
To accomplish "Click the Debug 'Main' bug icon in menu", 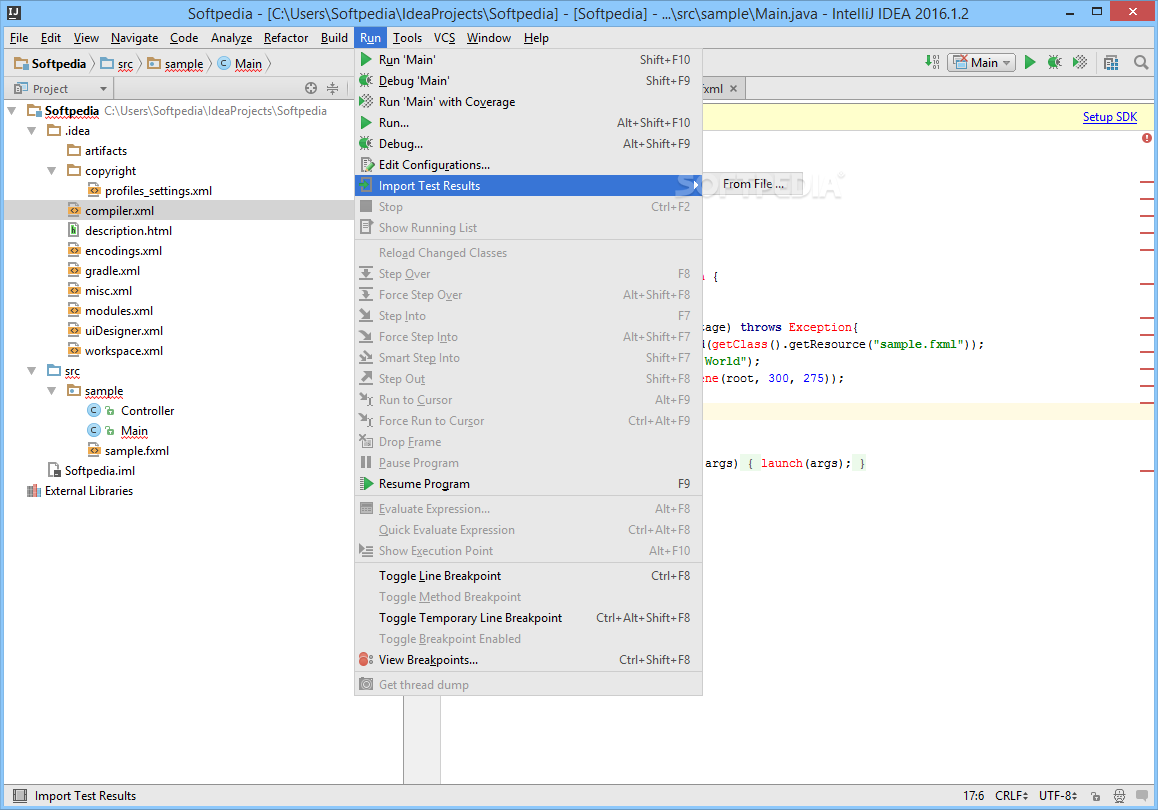I will (366, 80).
